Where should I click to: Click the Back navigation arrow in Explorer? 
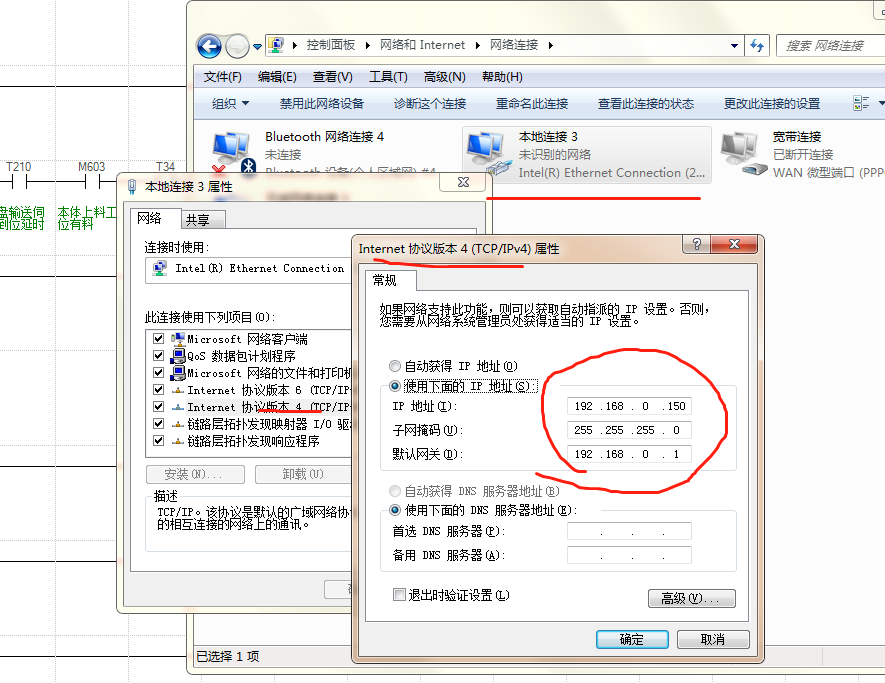click(x=209, y=45)
